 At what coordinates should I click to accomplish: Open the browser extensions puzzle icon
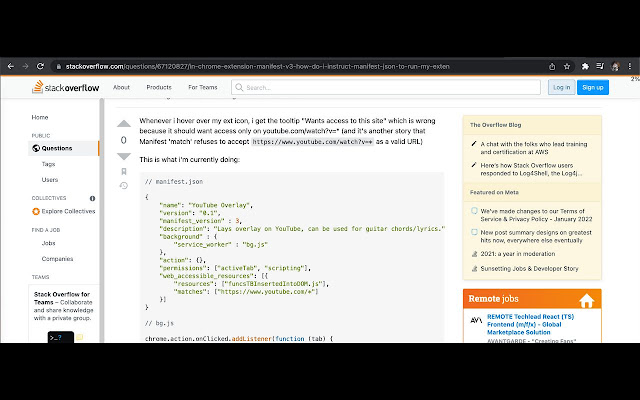coord(584,66)
